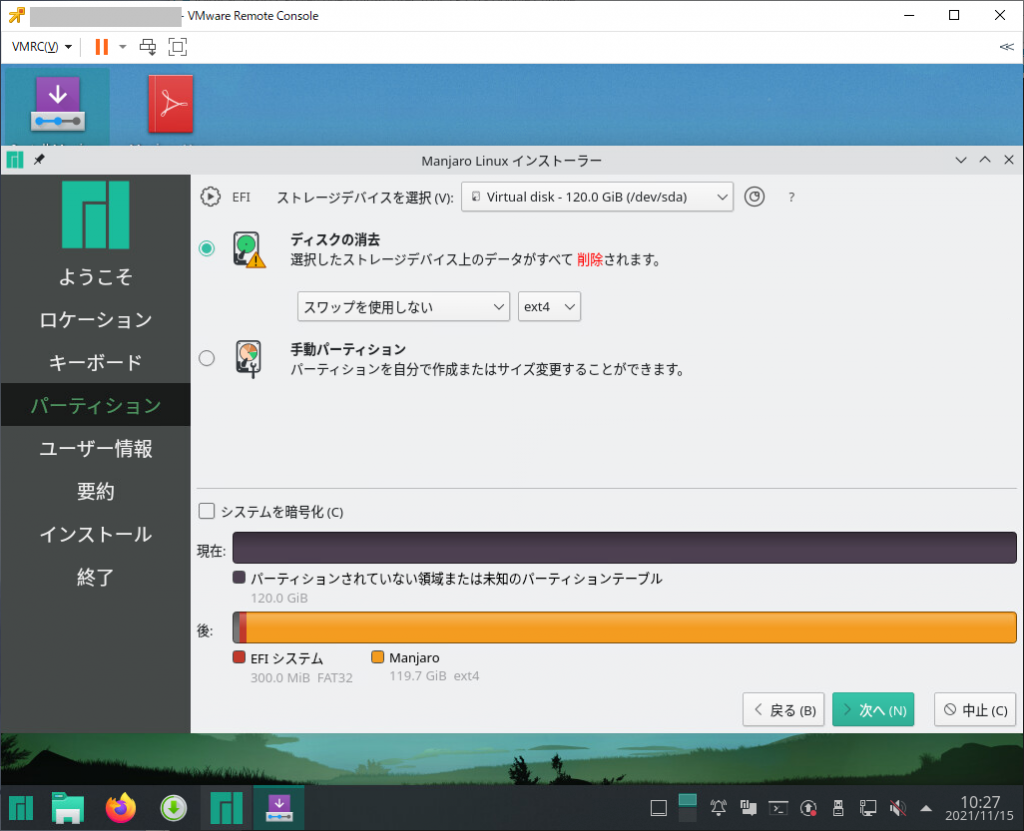The image size is (1024, 831).
Task: Click the updates tray icon
Action: 808,809
